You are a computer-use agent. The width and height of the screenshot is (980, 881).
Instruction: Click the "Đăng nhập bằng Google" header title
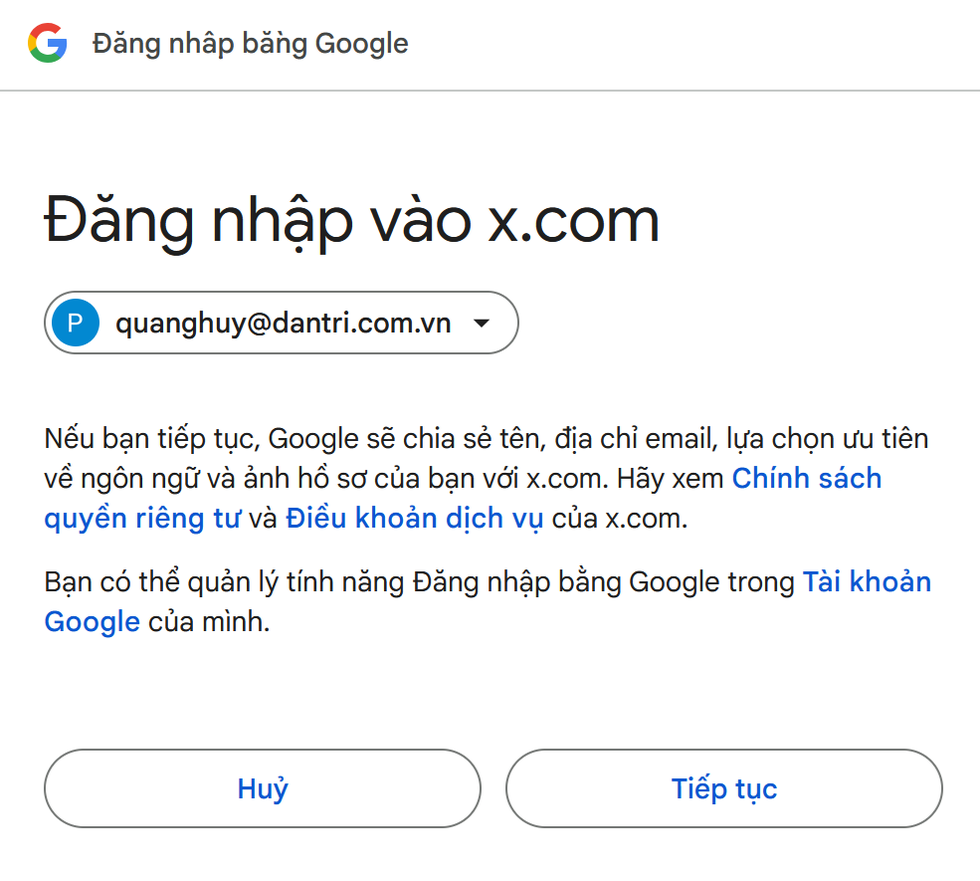click(250, 44)
